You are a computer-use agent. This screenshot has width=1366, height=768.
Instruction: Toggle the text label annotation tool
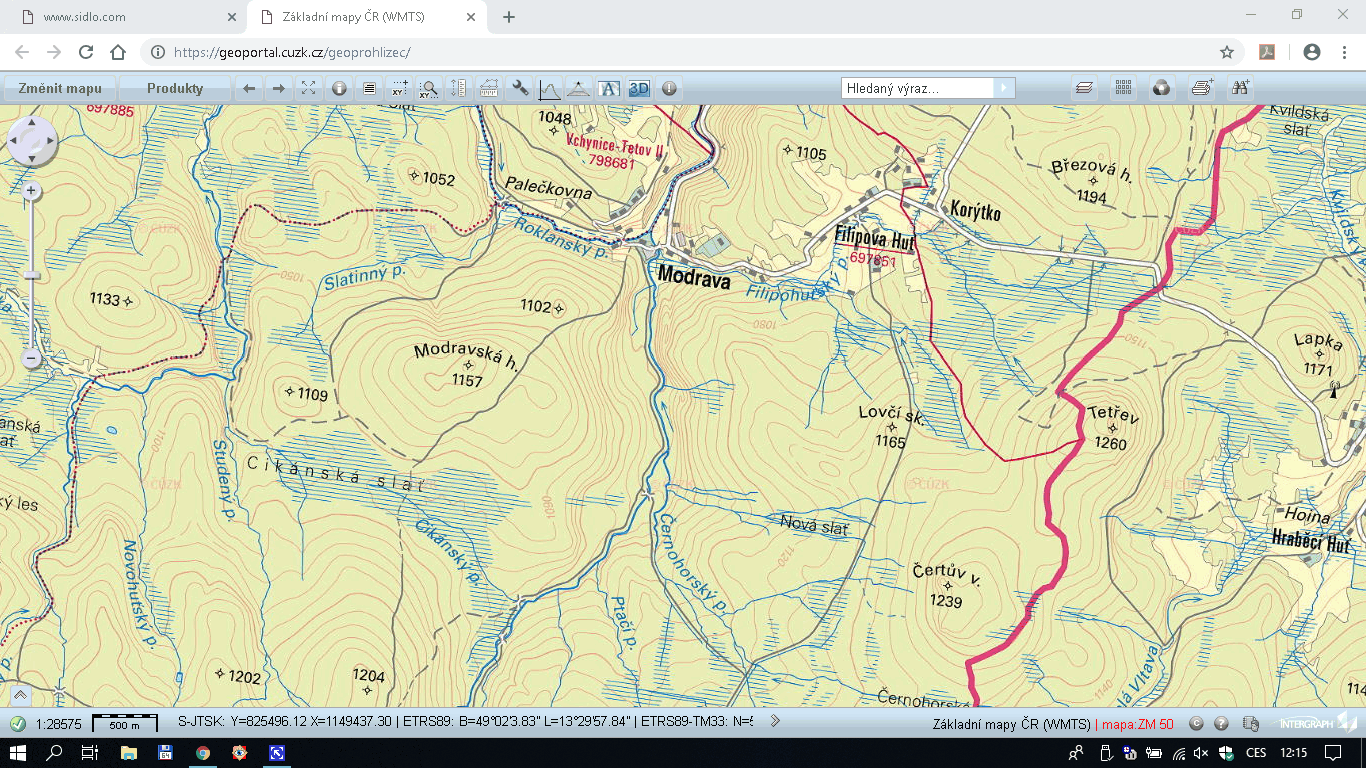609,88
